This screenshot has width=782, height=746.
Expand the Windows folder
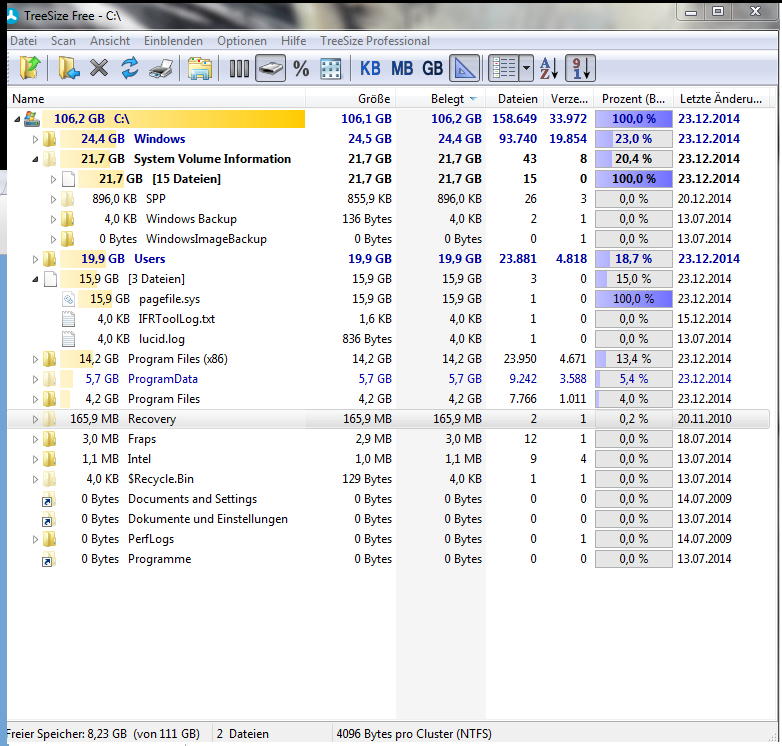35,139
